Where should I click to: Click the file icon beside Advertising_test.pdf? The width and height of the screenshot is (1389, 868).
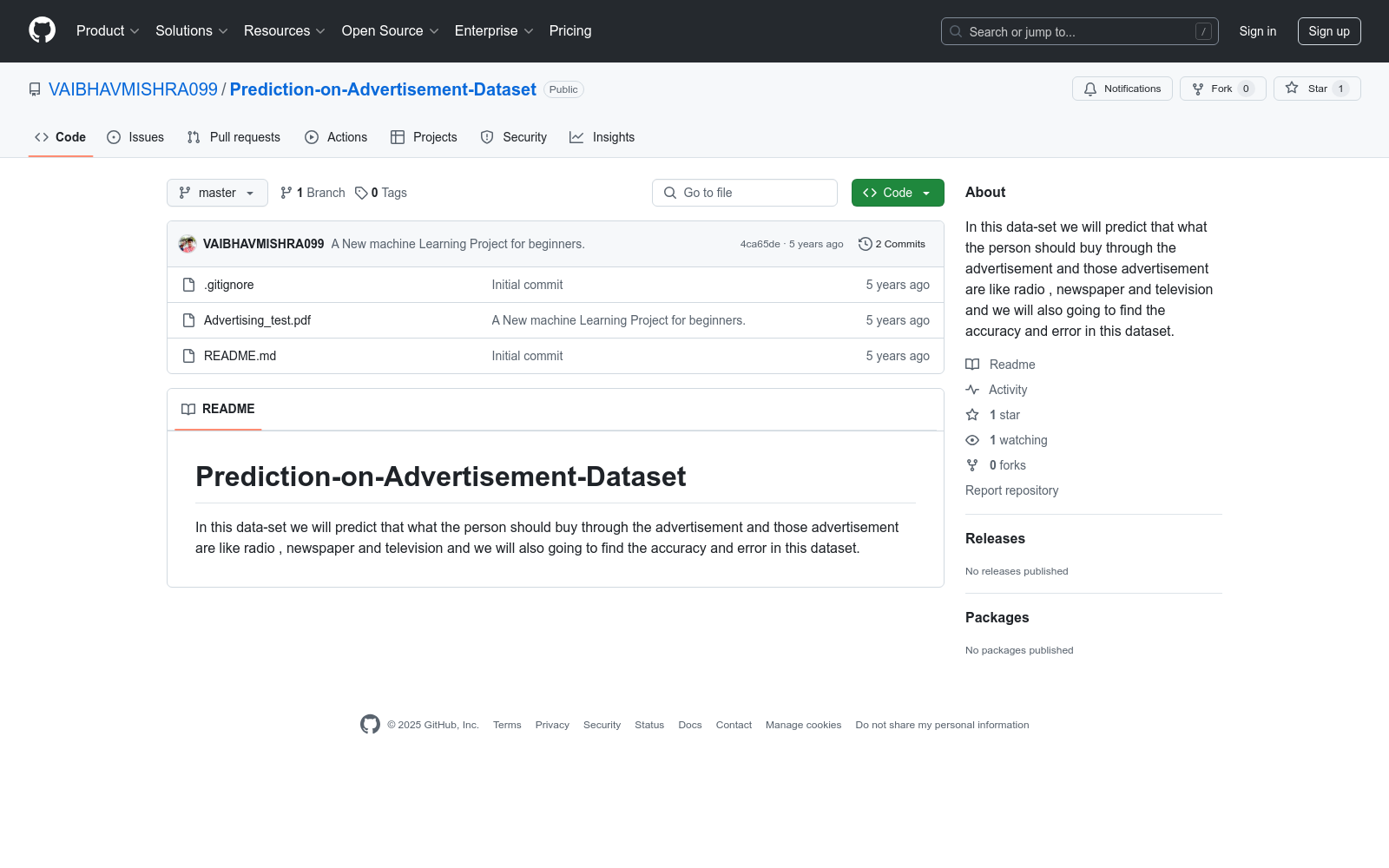(x=188, y=320)
